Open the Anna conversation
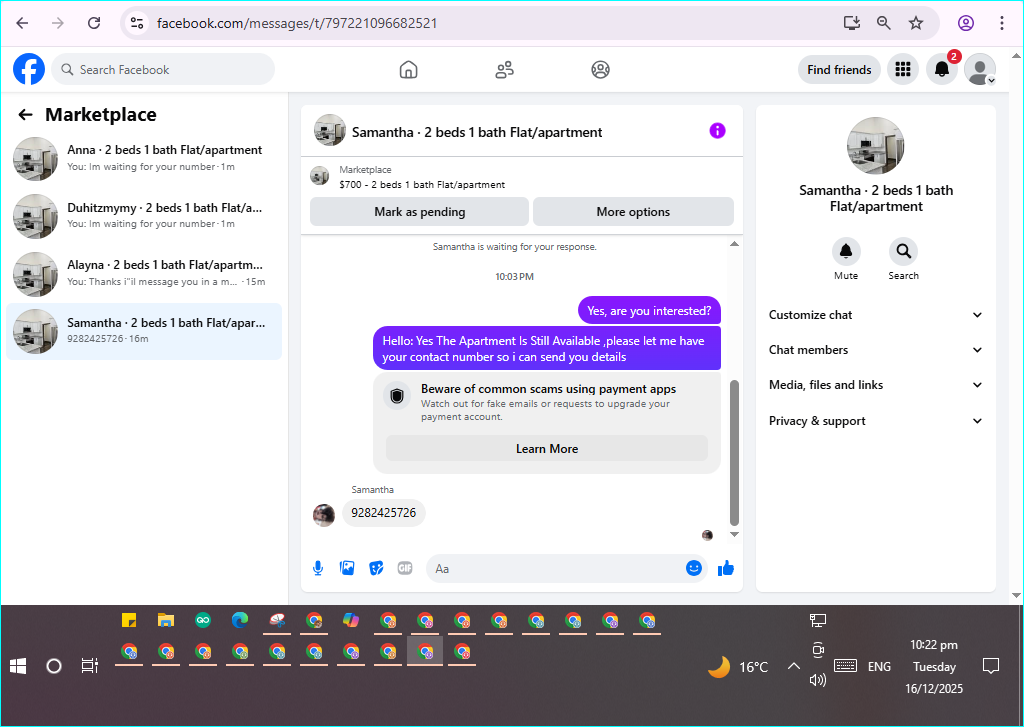The width and height of the screenshot is (1024, 727). 144,159
